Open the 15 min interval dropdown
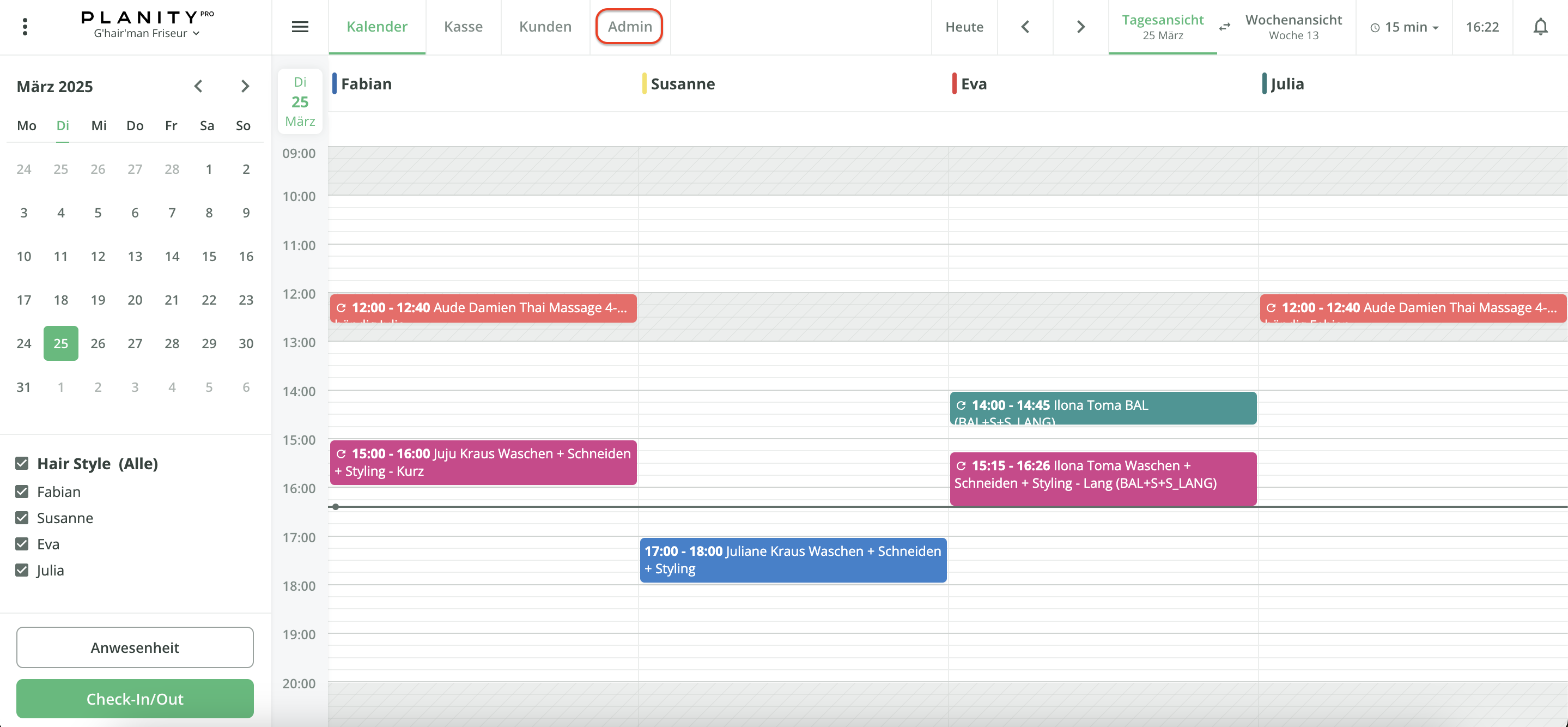Screen dimensions: 1568x727 tap(1404, 27)
